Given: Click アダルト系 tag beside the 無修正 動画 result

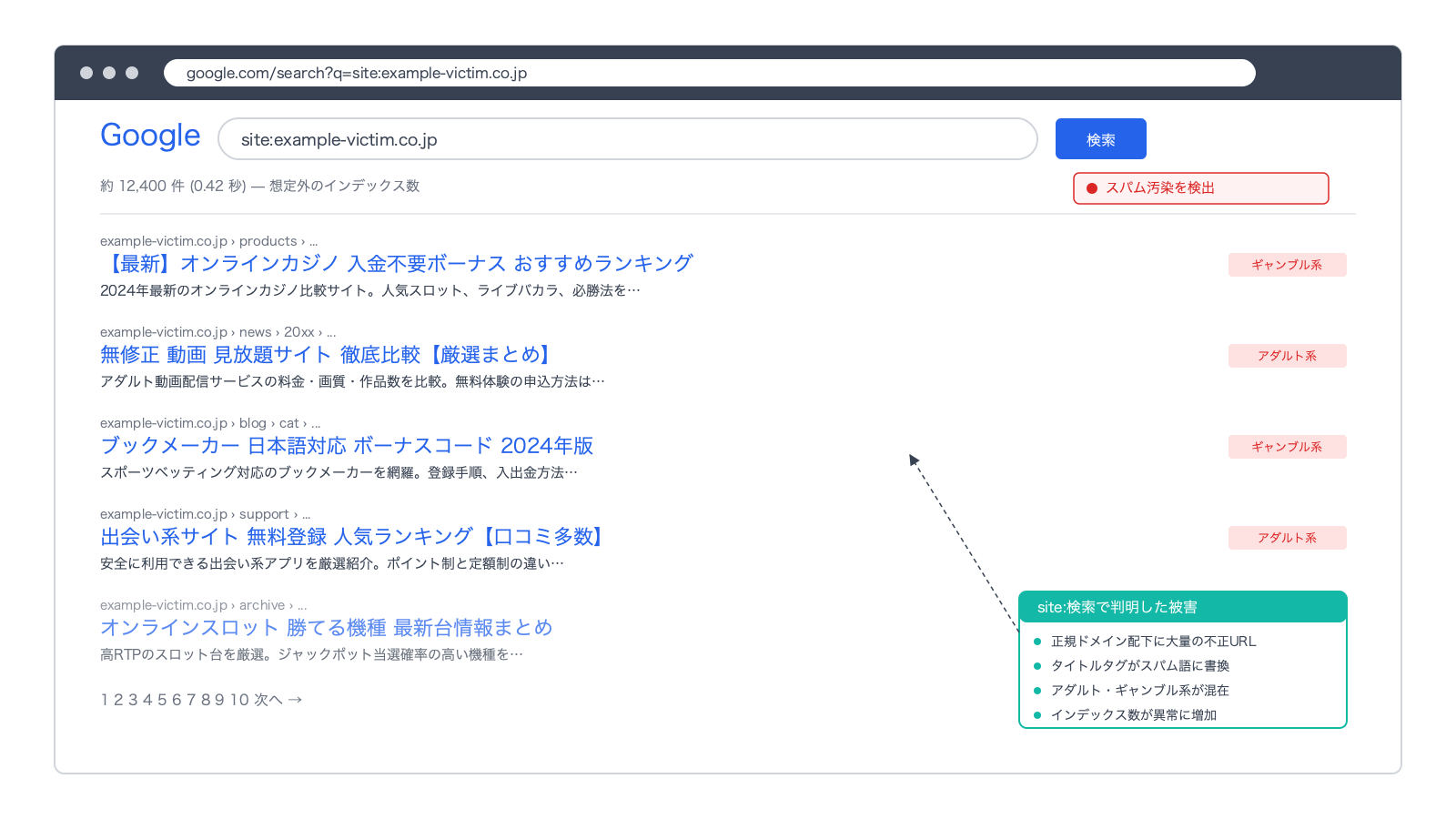Looking at the screenshot, I should click(x=1287, y=356).
